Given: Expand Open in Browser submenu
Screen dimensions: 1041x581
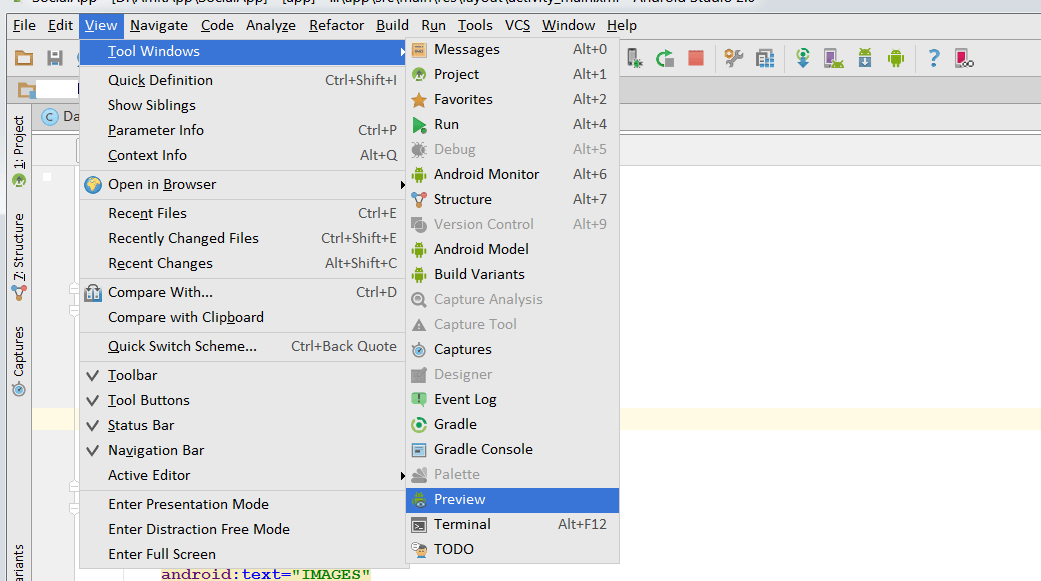Looking at the screenshot, I should click(x=243, y=185).
